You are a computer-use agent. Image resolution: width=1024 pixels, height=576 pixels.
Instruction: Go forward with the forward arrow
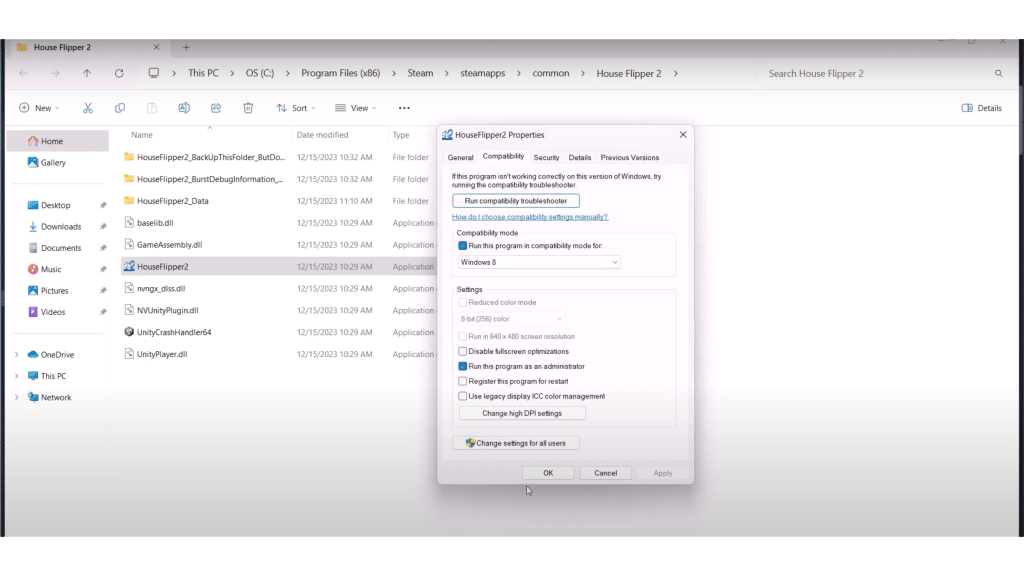[x=55, y=73]
